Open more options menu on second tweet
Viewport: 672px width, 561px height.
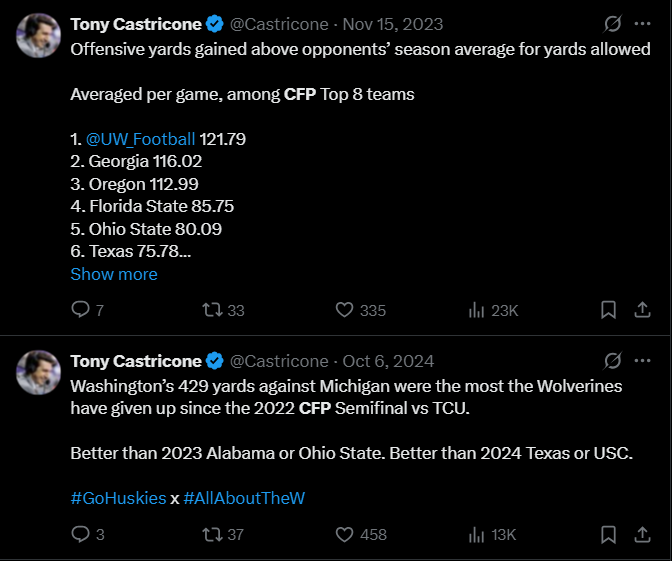pyautogui.click(x=643, y=360)
